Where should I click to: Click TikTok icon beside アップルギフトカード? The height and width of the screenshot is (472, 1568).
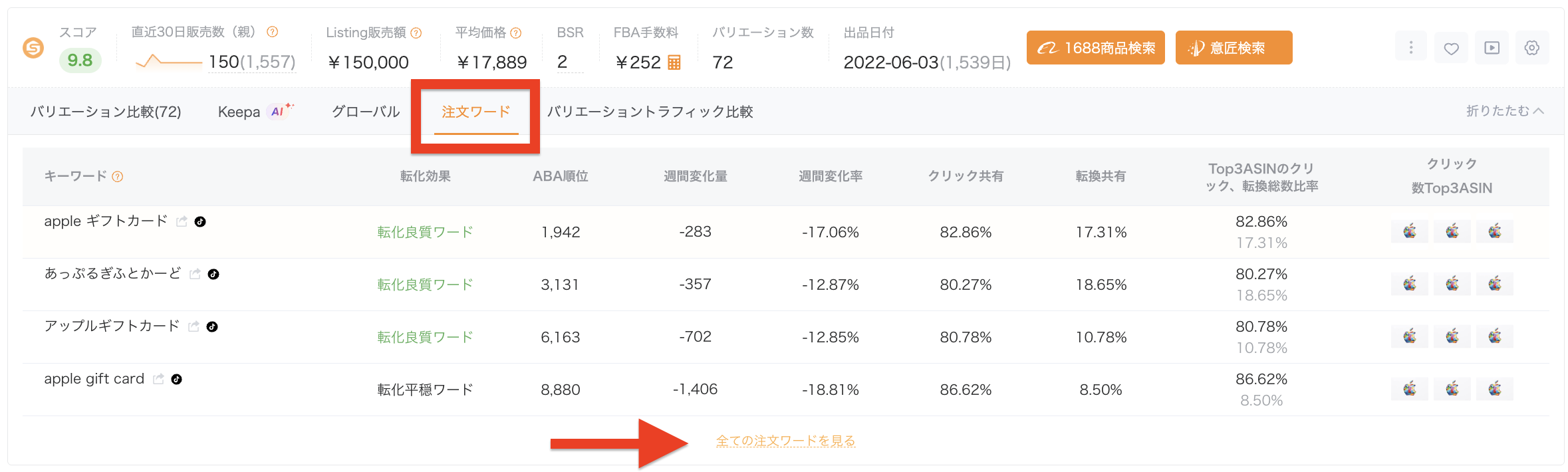pos(212,326)
